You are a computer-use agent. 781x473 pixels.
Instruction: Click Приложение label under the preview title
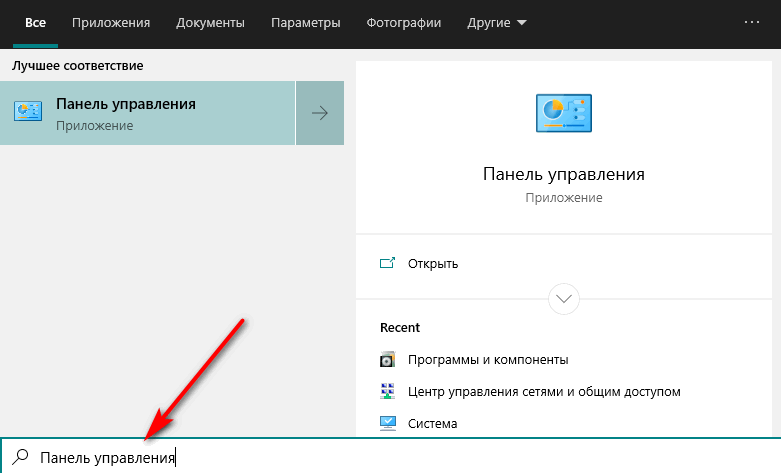[564, 198]
